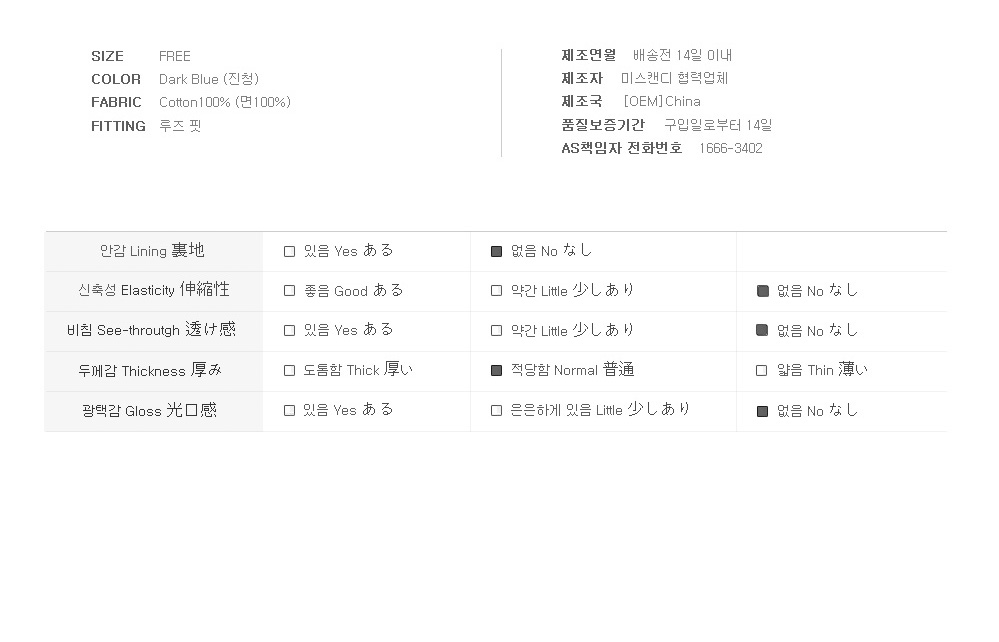Click the AS phone number 1666-3402

pyautogui.click(x=731, y=148)
